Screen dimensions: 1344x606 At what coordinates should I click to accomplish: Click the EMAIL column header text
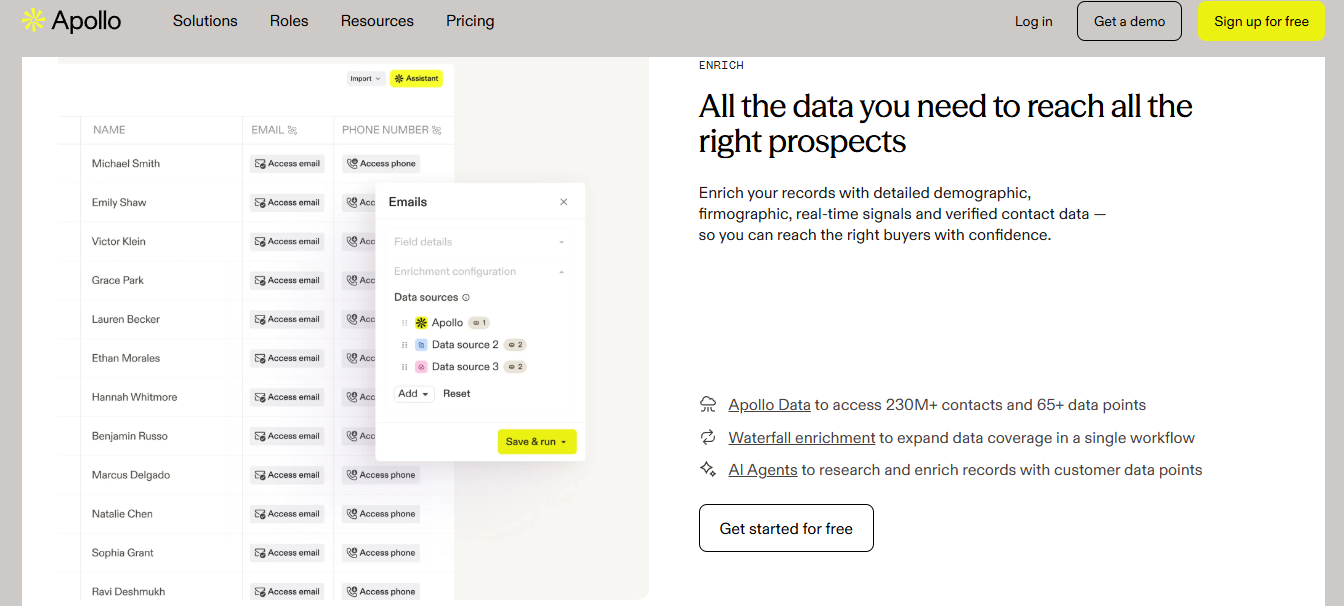pos(268,130)
